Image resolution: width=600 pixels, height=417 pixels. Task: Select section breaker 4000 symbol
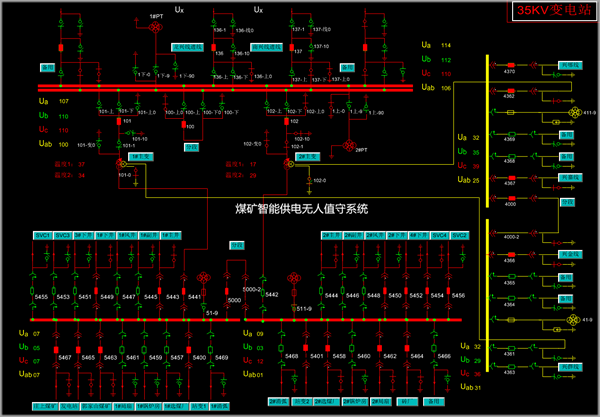tap(512, 198)
